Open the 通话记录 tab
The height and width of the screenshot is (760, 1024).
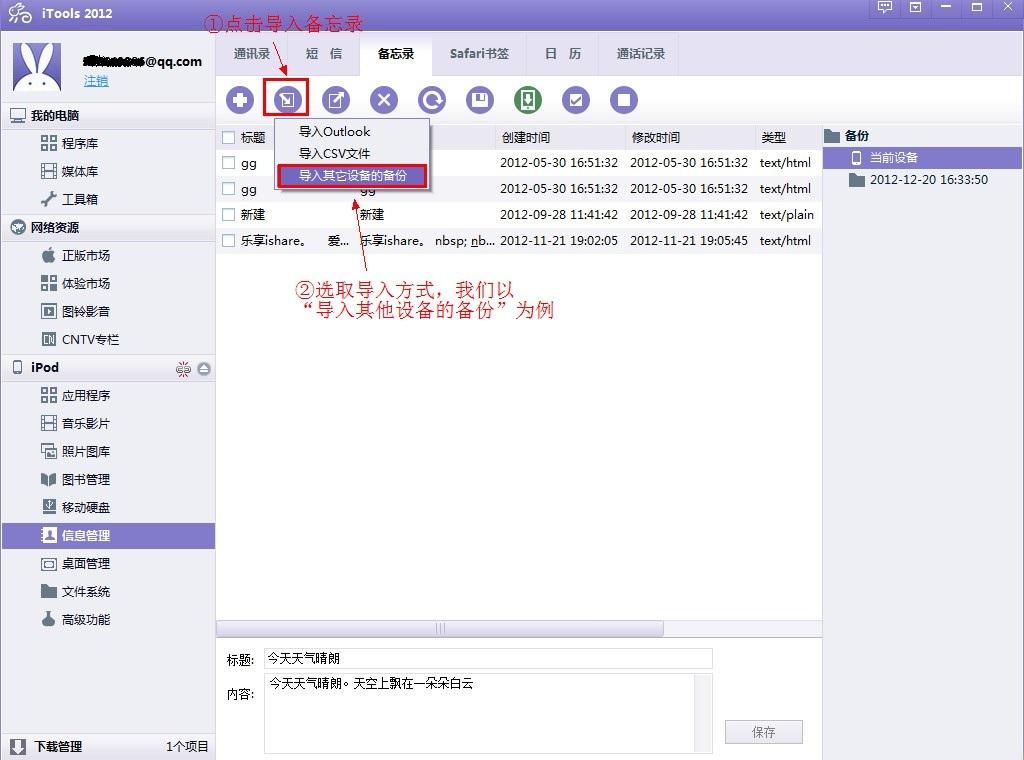point(641,54)
